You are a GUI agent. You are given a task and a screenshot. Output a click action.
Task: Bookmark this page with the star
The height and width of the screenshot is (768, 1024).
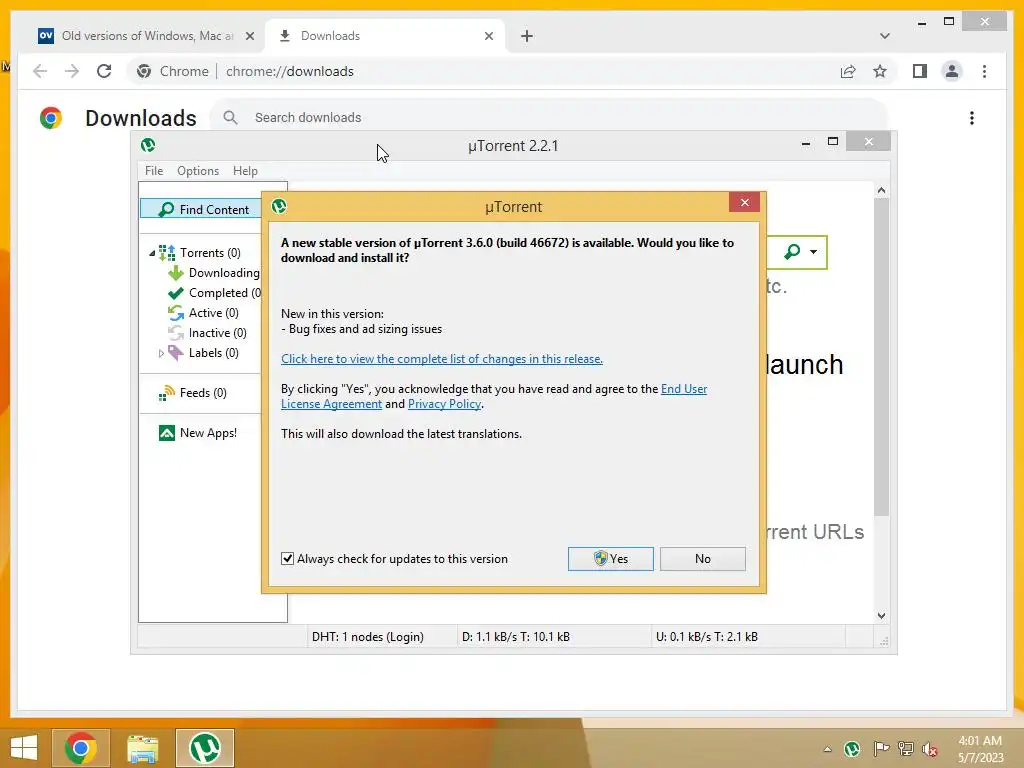(880, 71)
